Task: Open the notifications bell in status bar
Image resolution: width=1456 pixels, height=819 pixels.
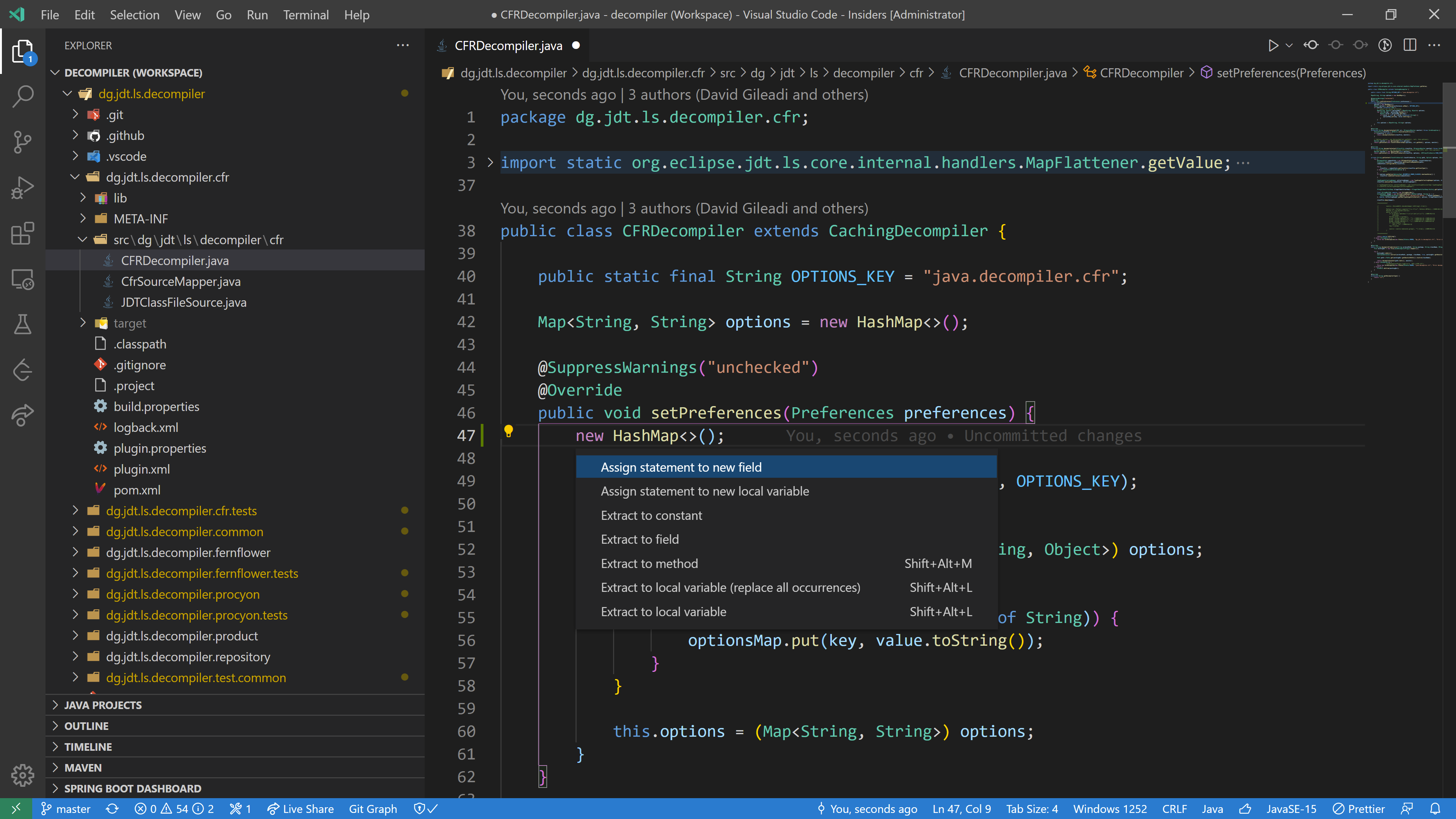Action: click(x=1435, y=809)
